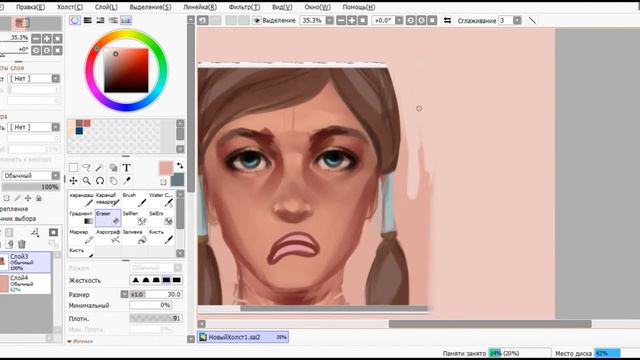The height and width of the screenshot is (360, 640).
Task: Choose the Eraser brush preset
Action: 108,218
